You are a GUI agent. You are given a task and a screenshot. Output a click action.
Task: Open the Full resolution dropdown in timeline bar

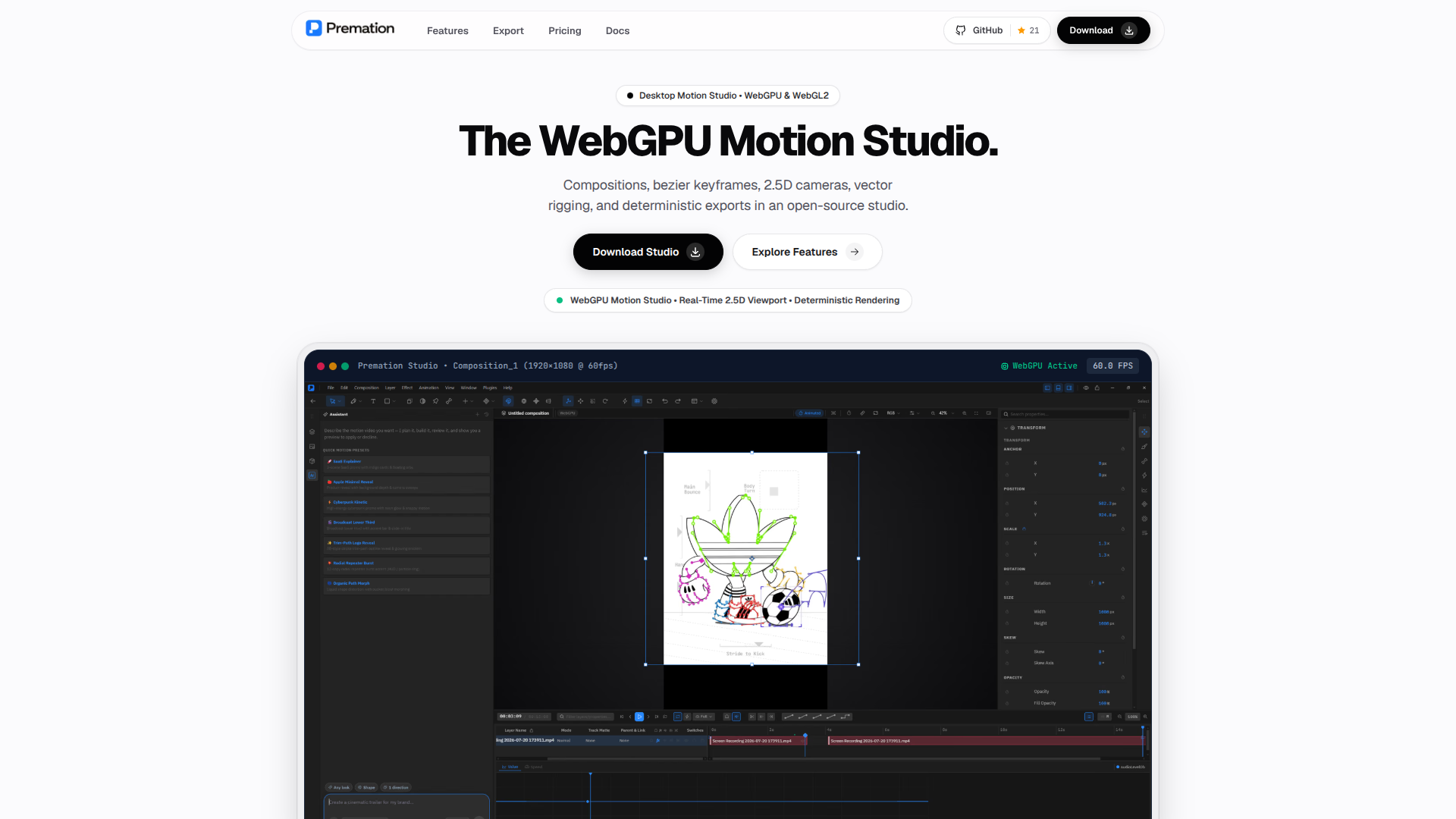pyautogui.click(x=704, y=717)
